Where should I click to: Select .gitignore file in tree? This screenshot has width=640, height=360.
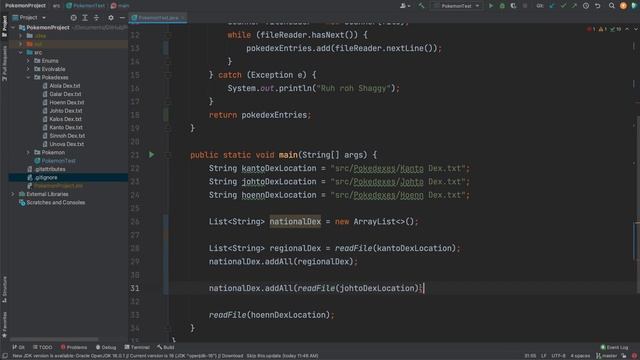pos(42,178)
